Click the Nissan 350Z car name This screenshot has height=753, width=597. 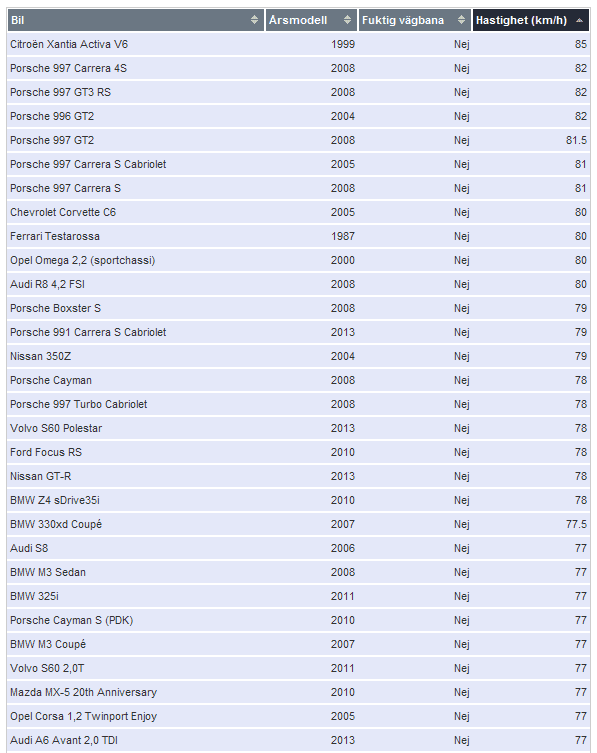pyautogui.click(x=40, y=356)
